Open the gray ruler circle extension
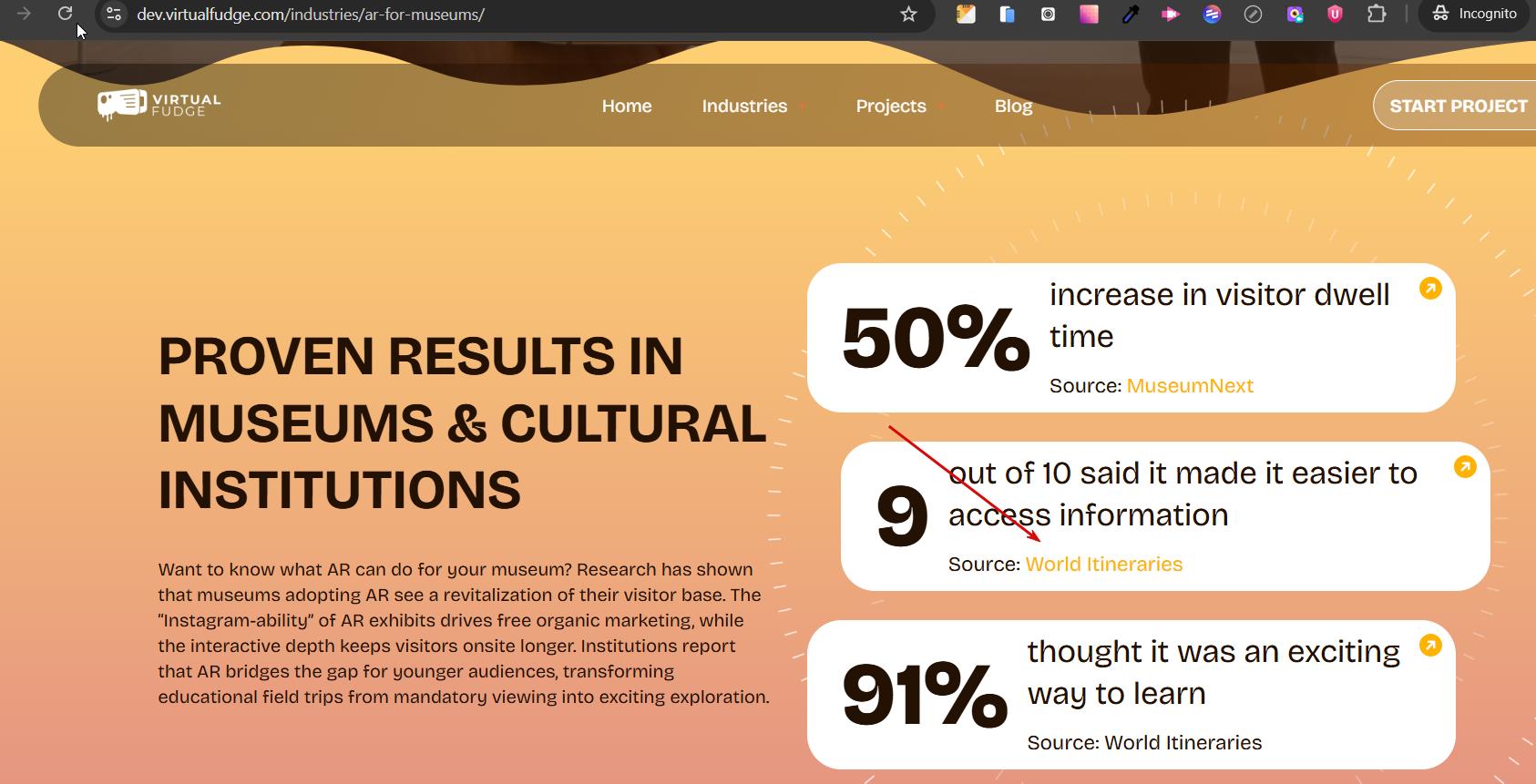This screenshot has width=1536, height=784. click(x=1254, y=14)
